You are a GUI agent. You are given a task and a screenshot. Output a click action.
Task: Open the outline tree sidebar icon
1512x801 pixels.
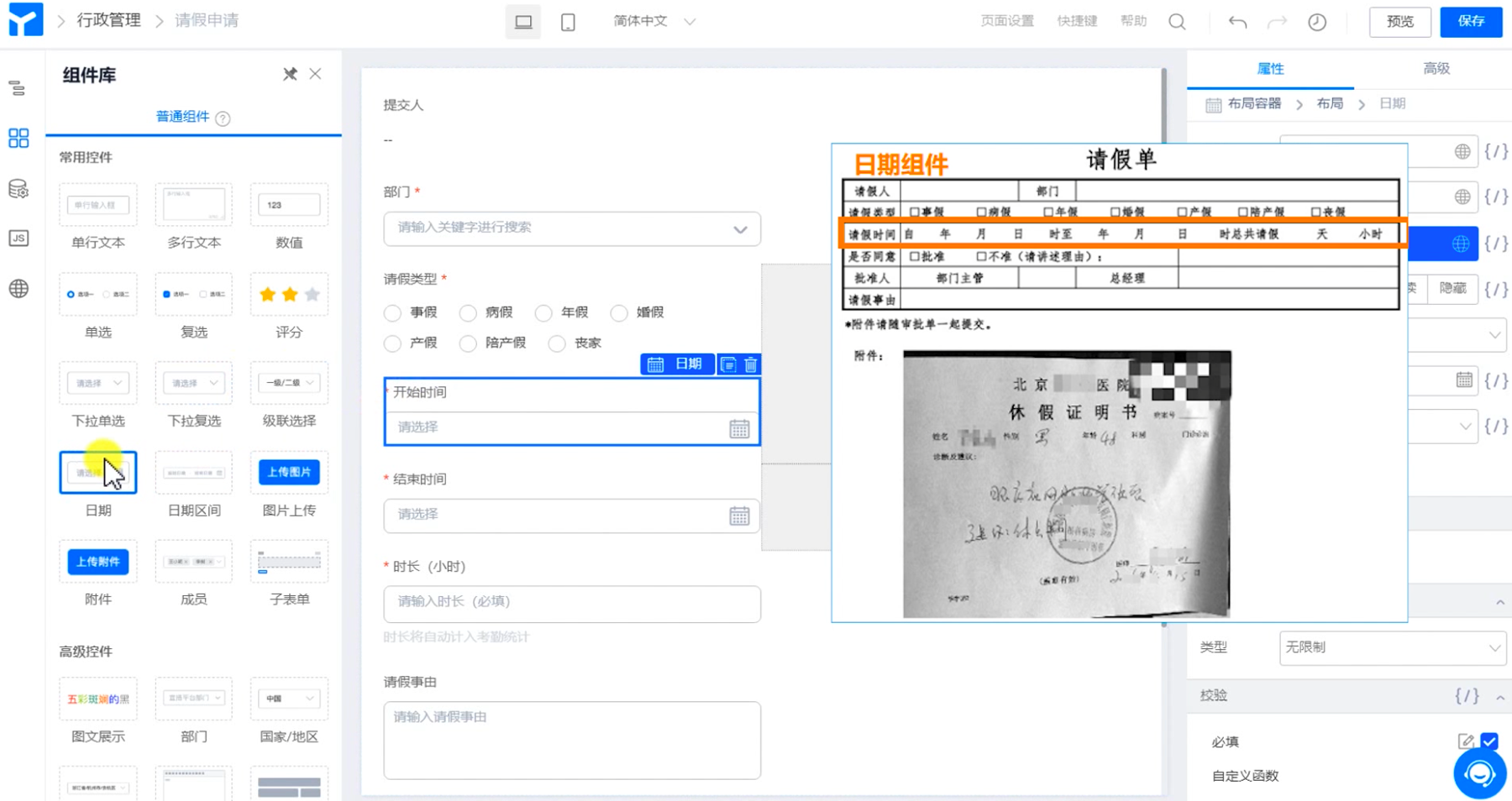tap(18, 88)
